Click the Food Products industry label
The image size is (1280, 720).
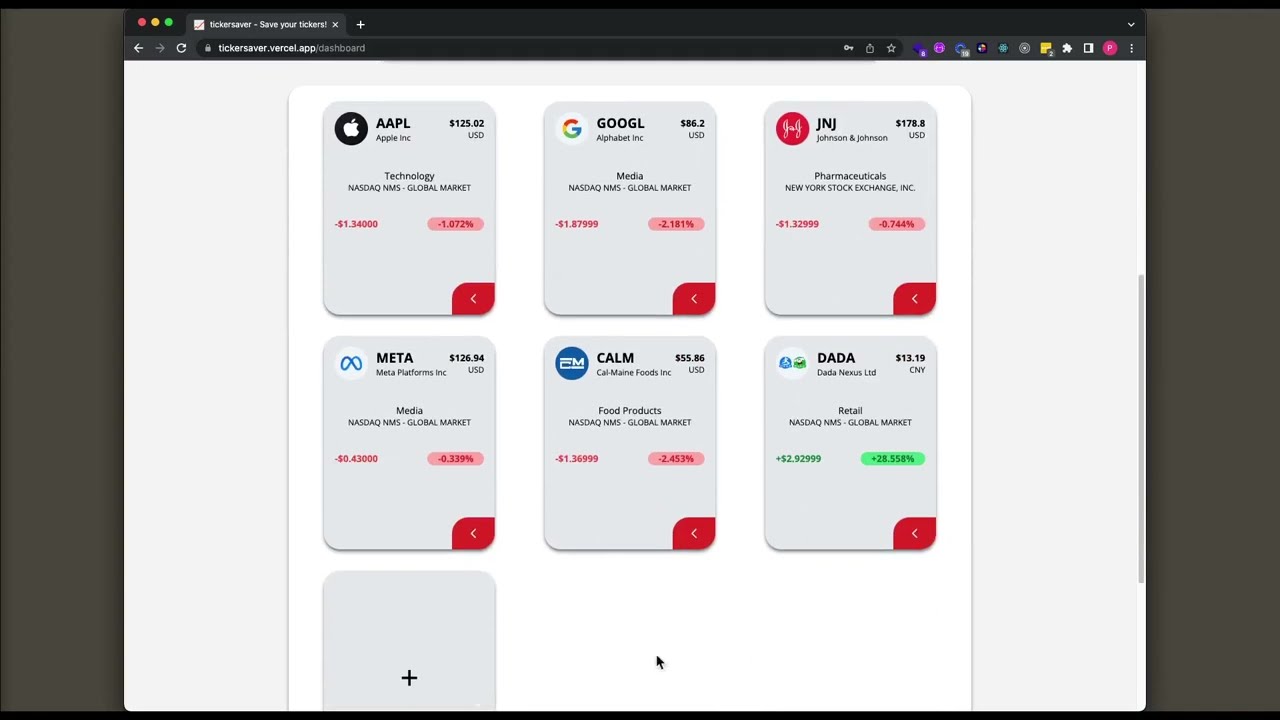(x=630, y=411)
